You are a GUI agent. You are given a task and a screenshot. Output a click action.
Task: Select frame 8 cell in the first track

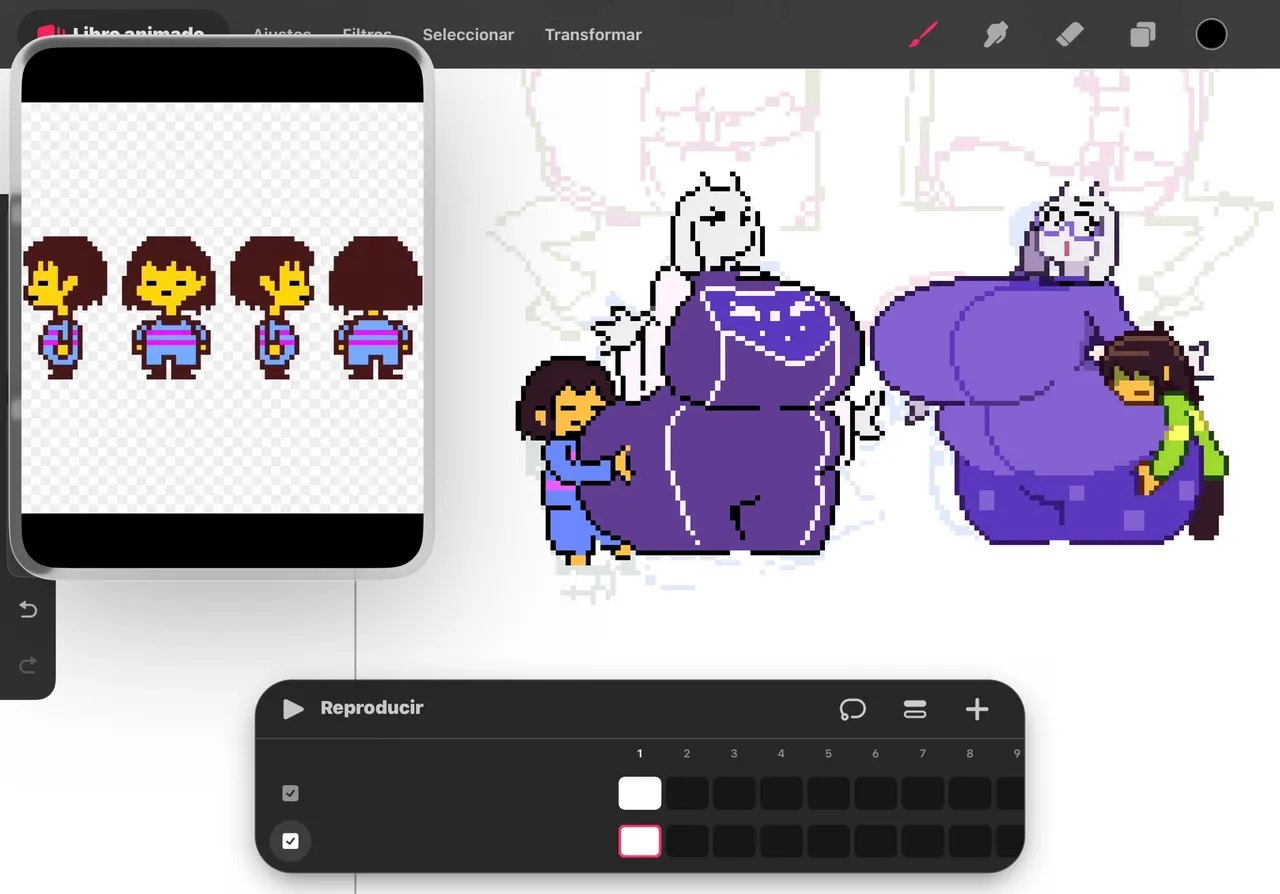pyautogui.click(x=969, y=793)
